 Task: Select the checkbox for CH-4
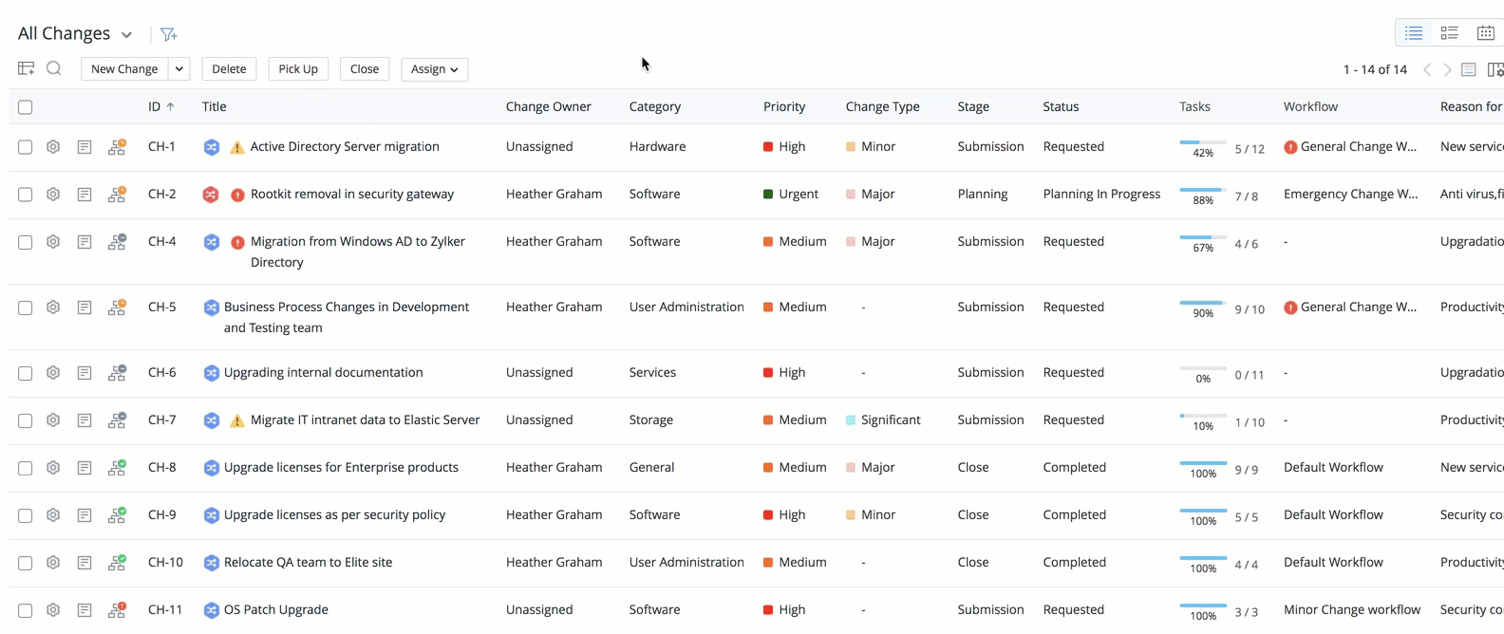point(25,242)
